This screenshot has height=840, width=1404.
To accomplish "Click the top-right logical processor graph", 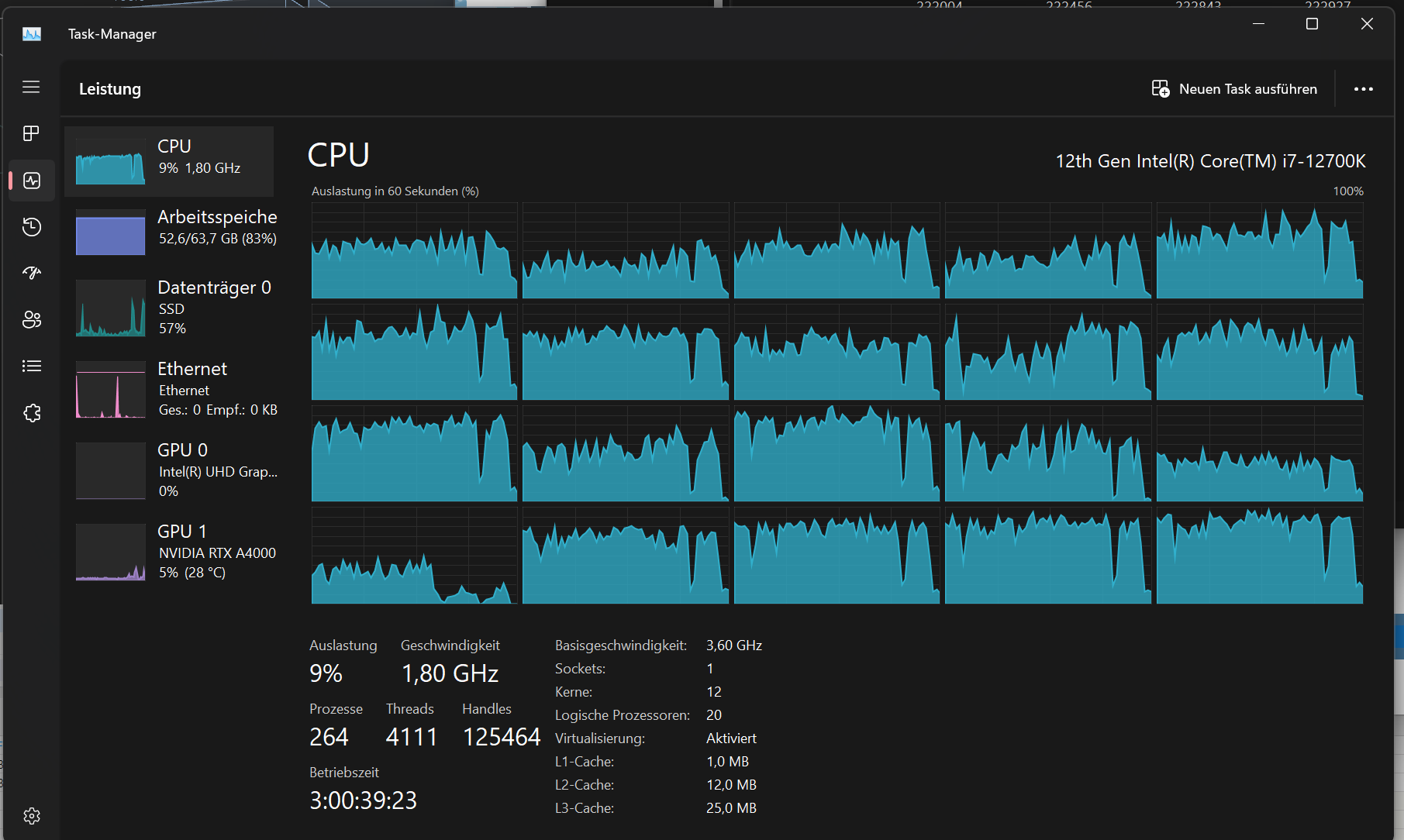I will (x=1260, y=250).
